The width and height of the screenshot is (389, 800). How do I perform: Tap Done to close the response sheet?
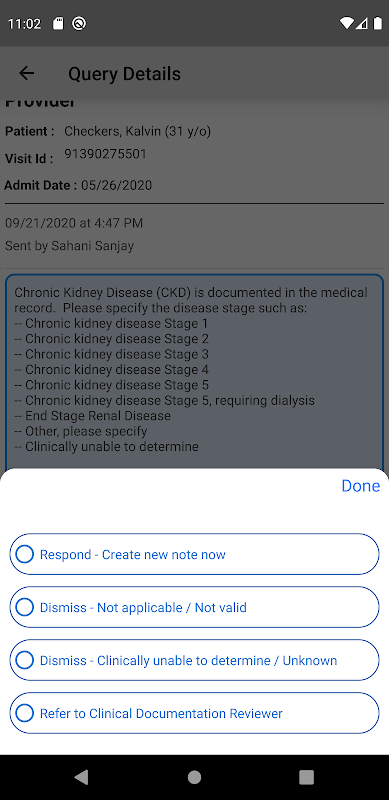click(360, 486)
